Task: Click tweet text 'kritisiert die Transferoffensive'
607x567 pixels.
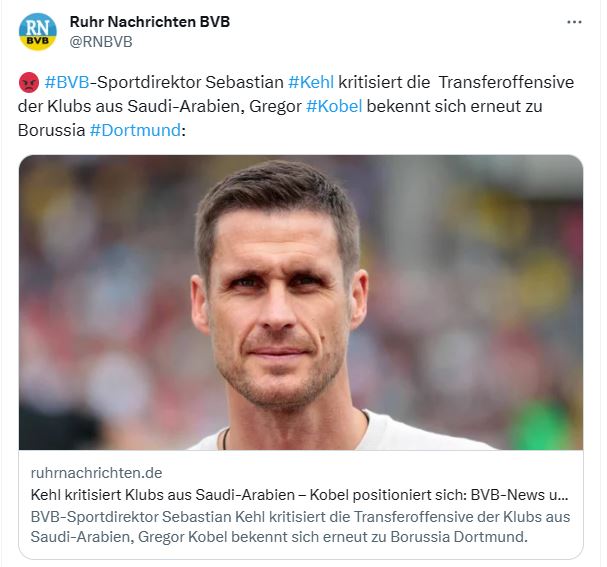Action: point(456,82)
